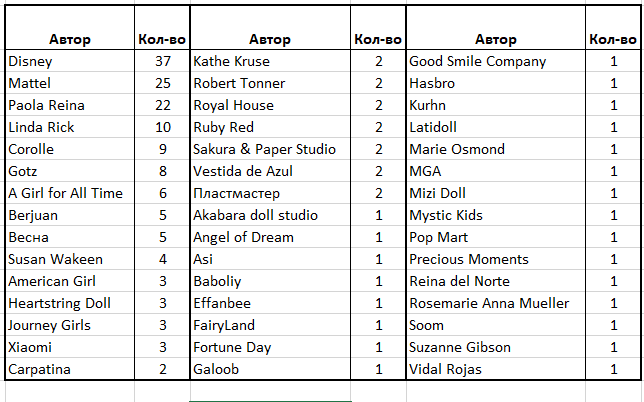The width and height of the screenshot is (644, 402).
Task: Click the Linda Rick count cell 10
Action: pyautogui.click(x=162, y=127)
